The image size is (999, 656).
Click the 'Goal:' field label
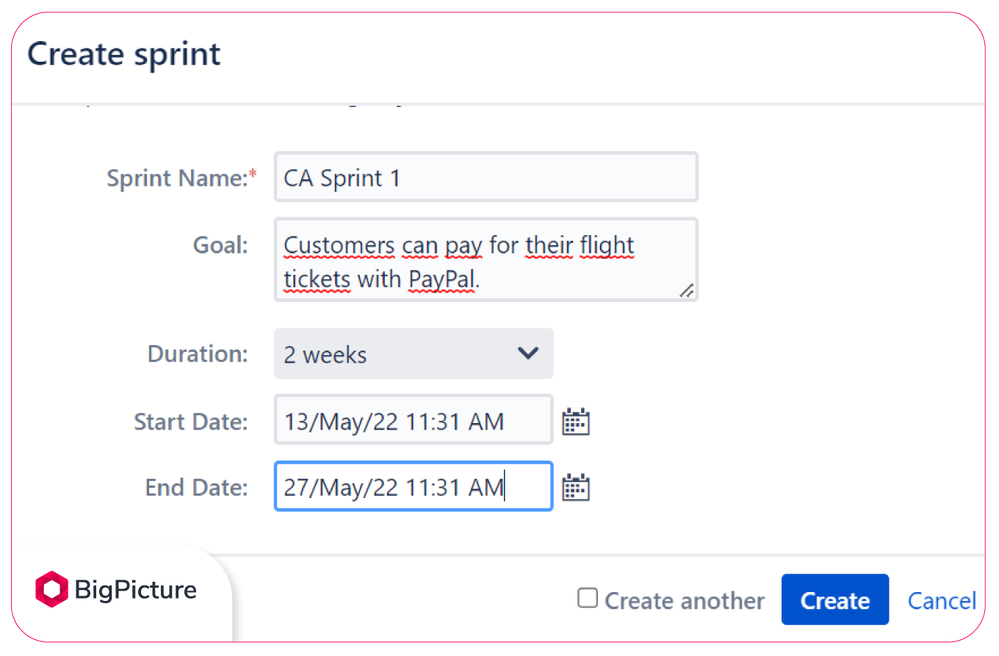pos(220,244)
